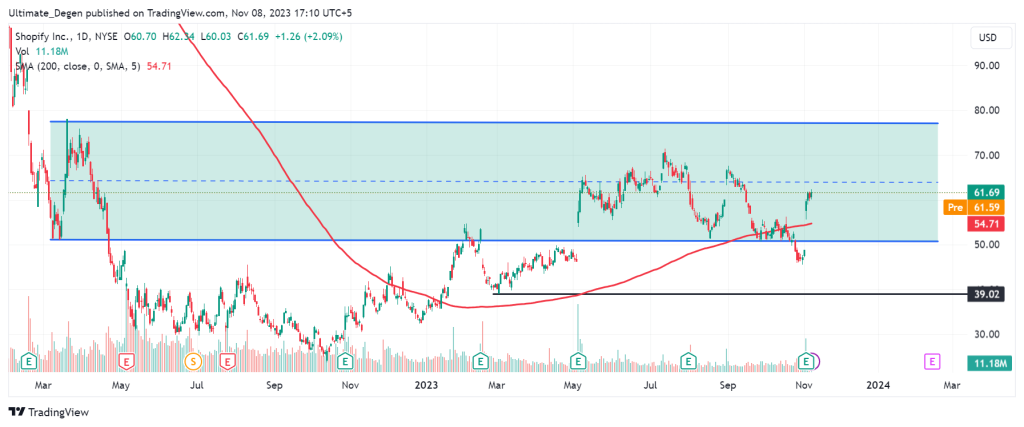This screenshot has width=1024, height=427.
Task: Select the dashed blue midline of the range
Action: 494,182
